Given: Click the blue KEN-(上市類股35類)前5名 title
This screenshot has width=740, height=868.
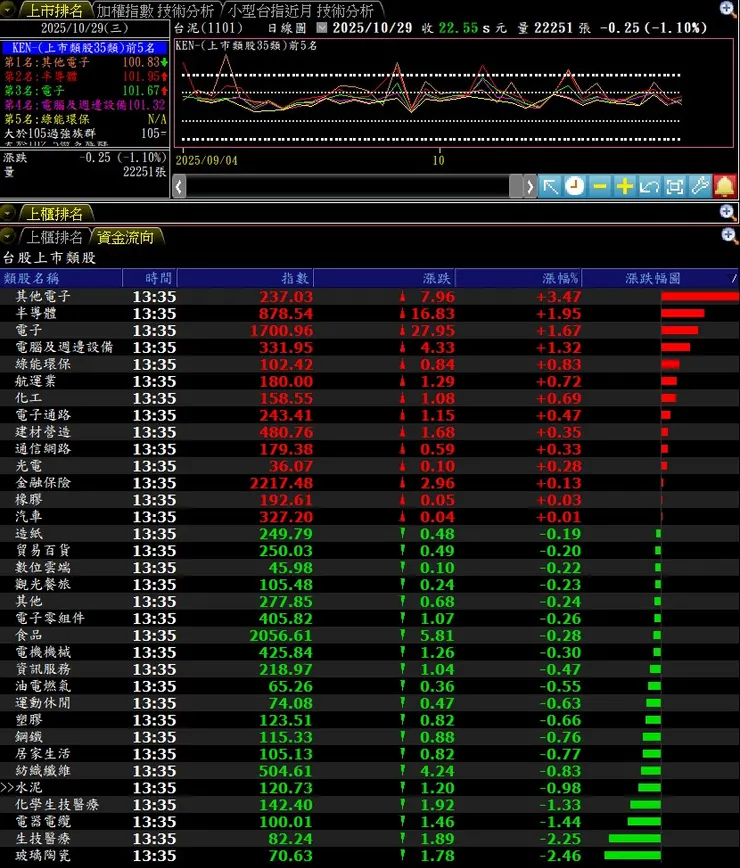Looking at the screenshot, I should click(84, 48).
